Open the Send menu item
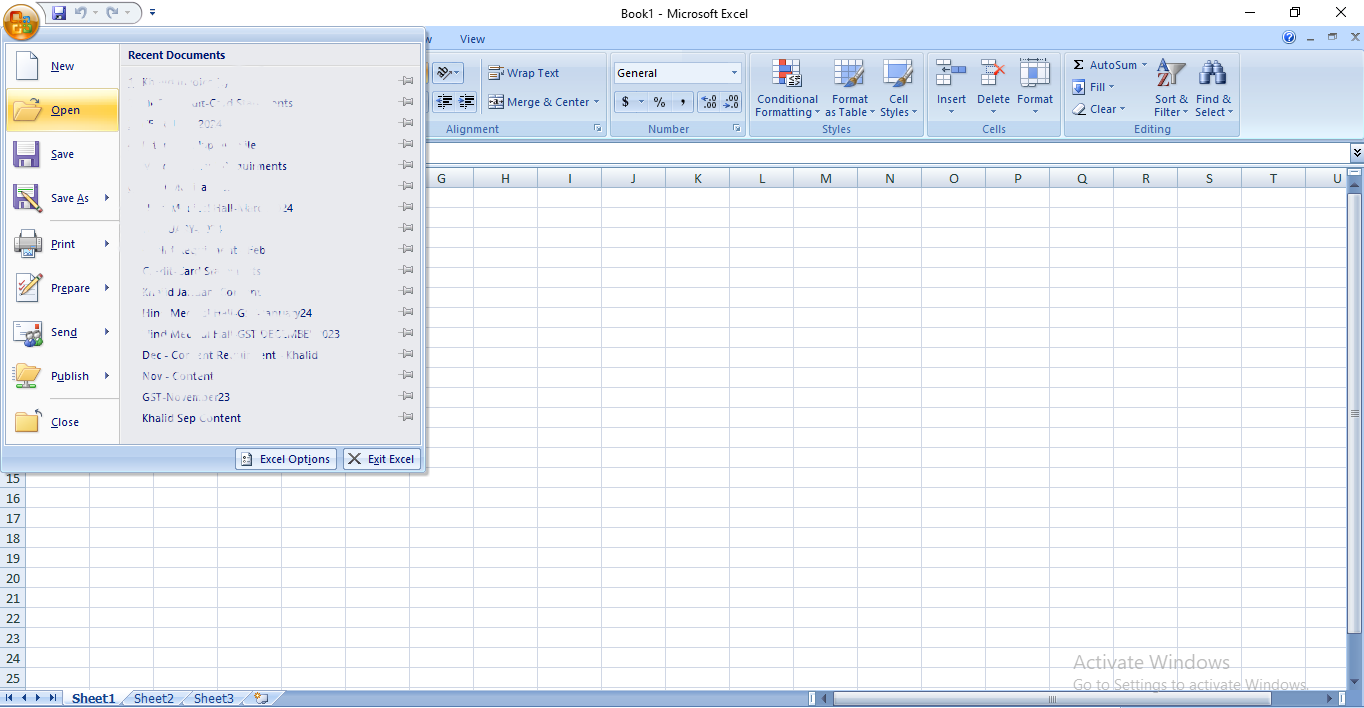1364x708 pixels. (x=62, y=332)
